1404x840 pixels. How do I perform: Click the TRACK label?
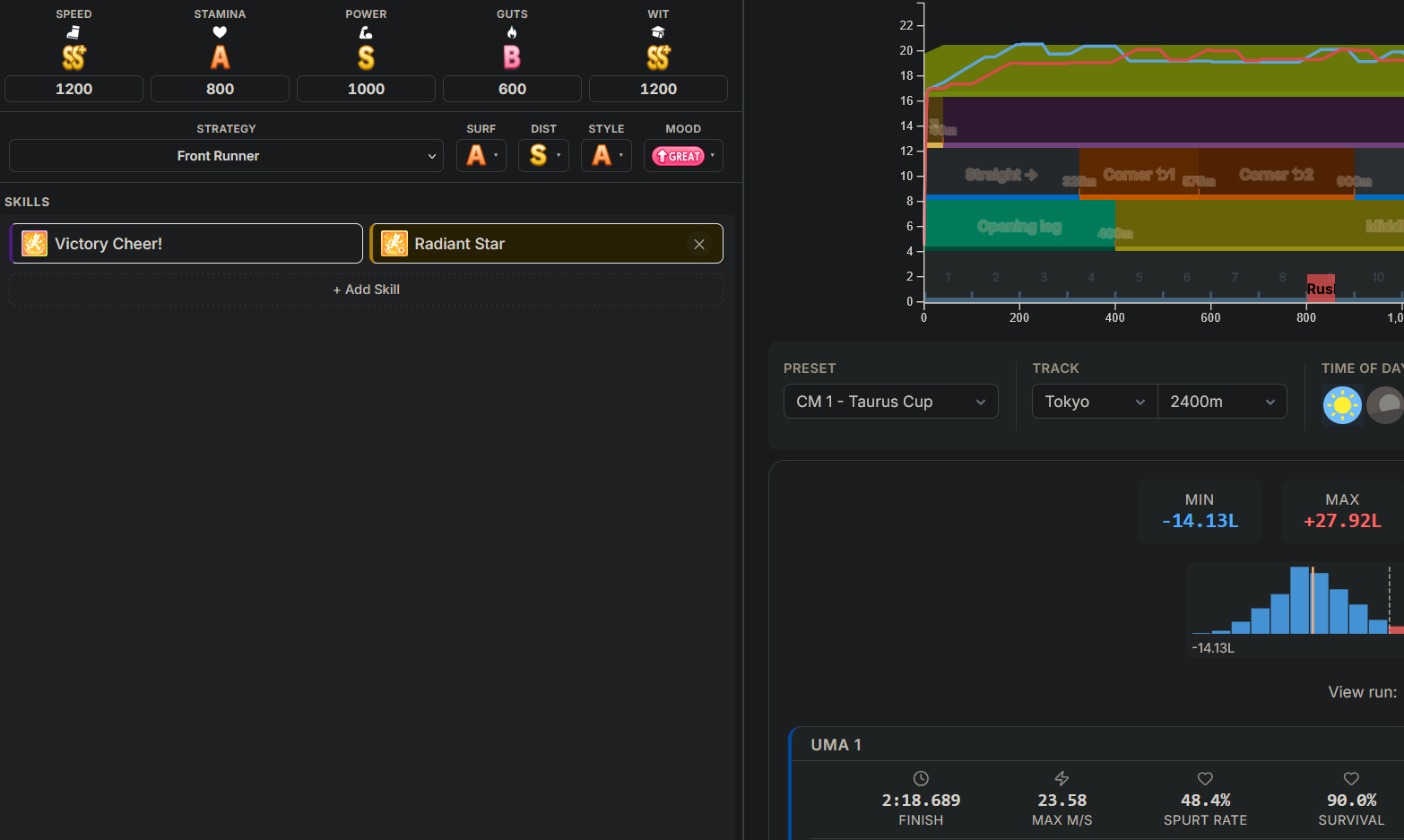pyautogui.click(x=1055, y=368)
